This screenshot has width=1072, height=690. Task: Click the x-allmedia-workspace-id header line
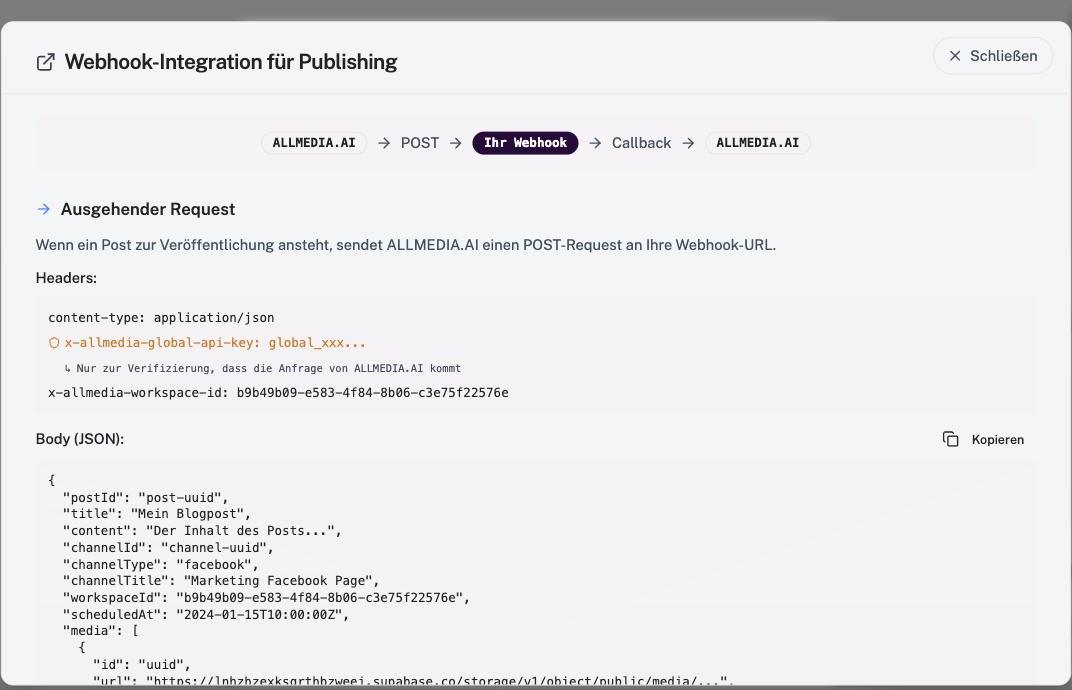(x=278, y=393)
